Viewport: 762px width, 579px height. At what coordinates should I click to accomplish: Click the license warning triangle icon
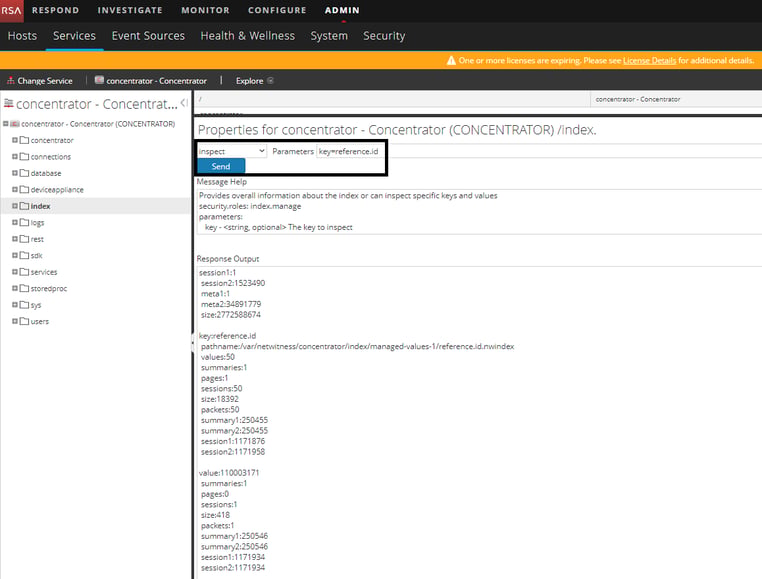tap(451, 60)
